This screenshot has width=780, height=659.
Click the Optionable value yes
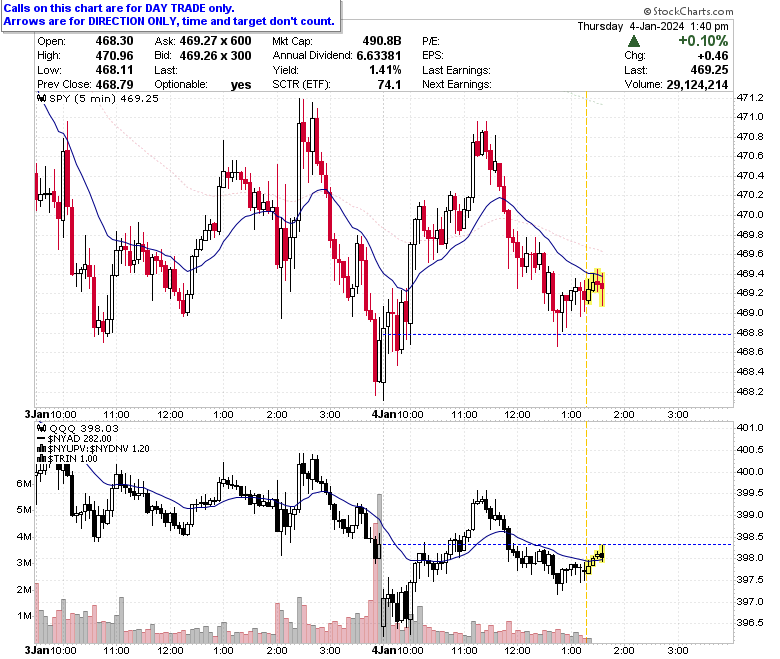point(241,85)
